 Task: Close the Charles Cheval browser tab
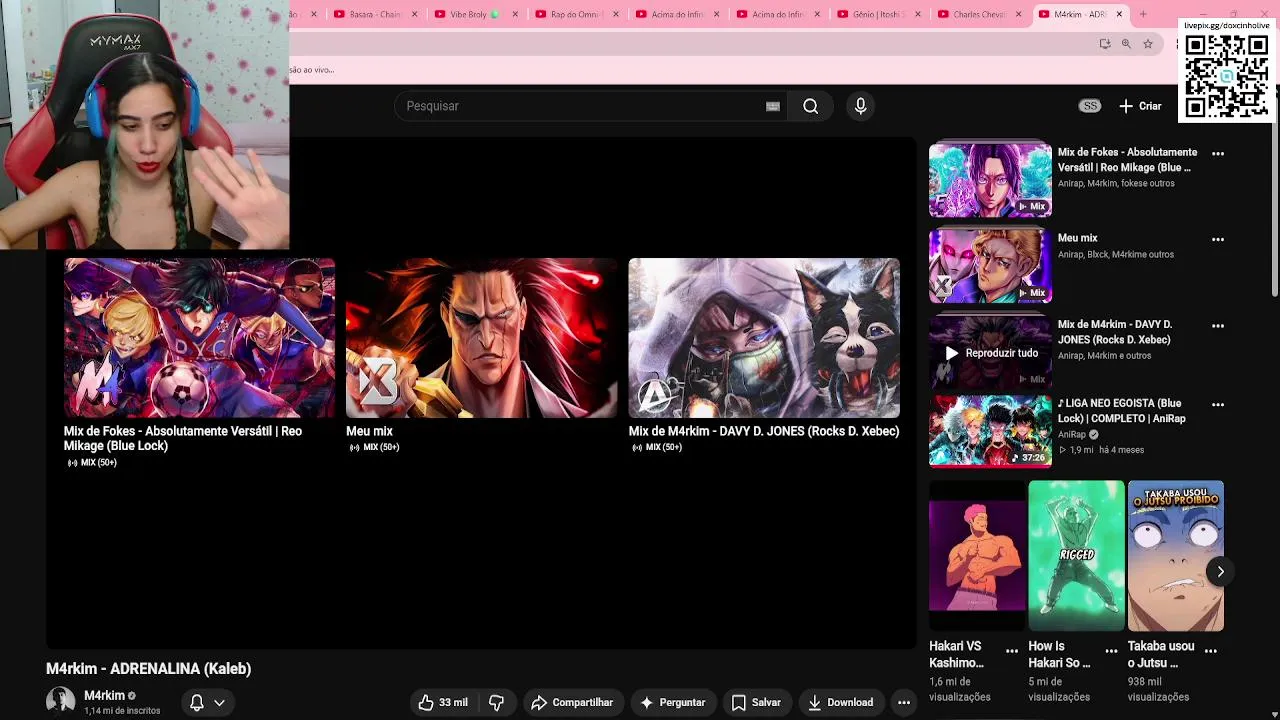[x=1019, y=15]
